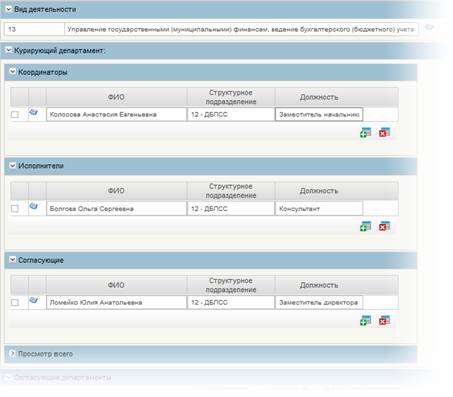
Task: Click the Консультант position field
Action: click(x=319, y=209)
